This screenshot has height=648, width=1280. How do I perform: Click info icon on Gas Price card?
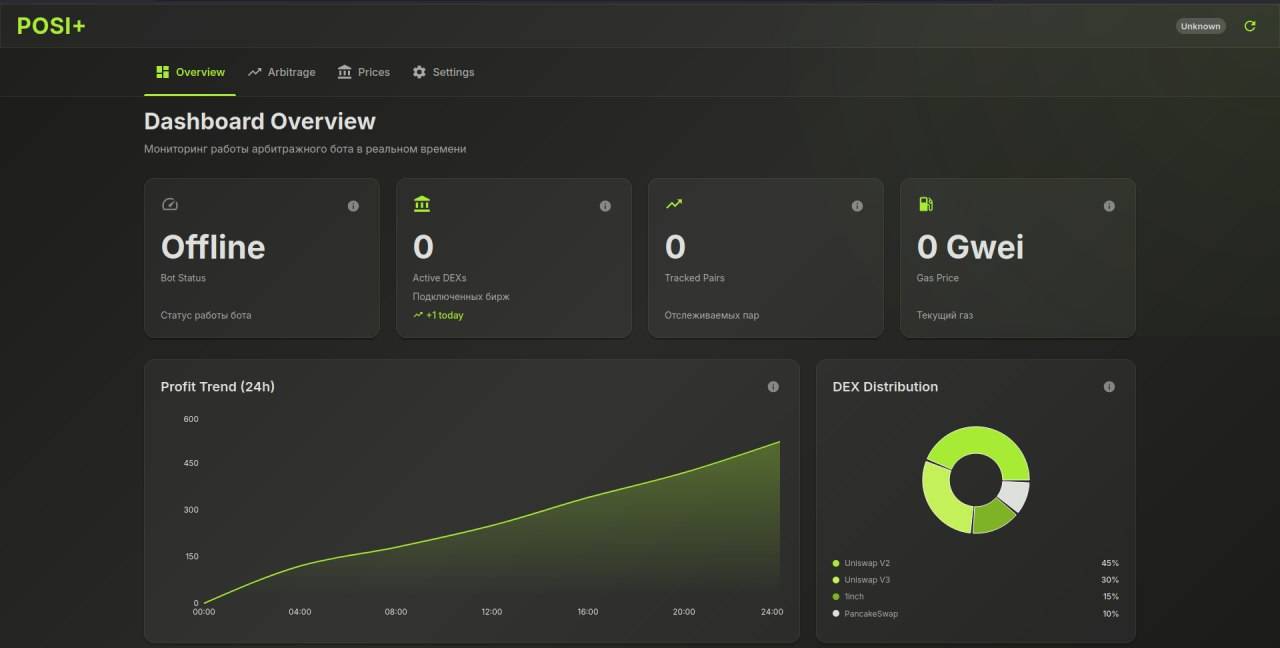click(x=1109, y=206)
